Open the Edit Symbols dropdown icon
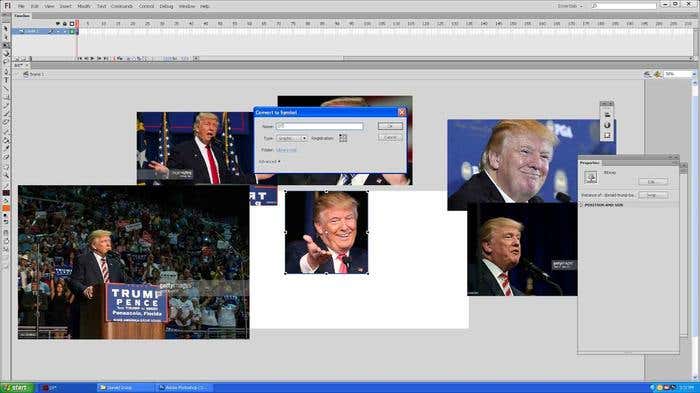 tap(658, 74)
